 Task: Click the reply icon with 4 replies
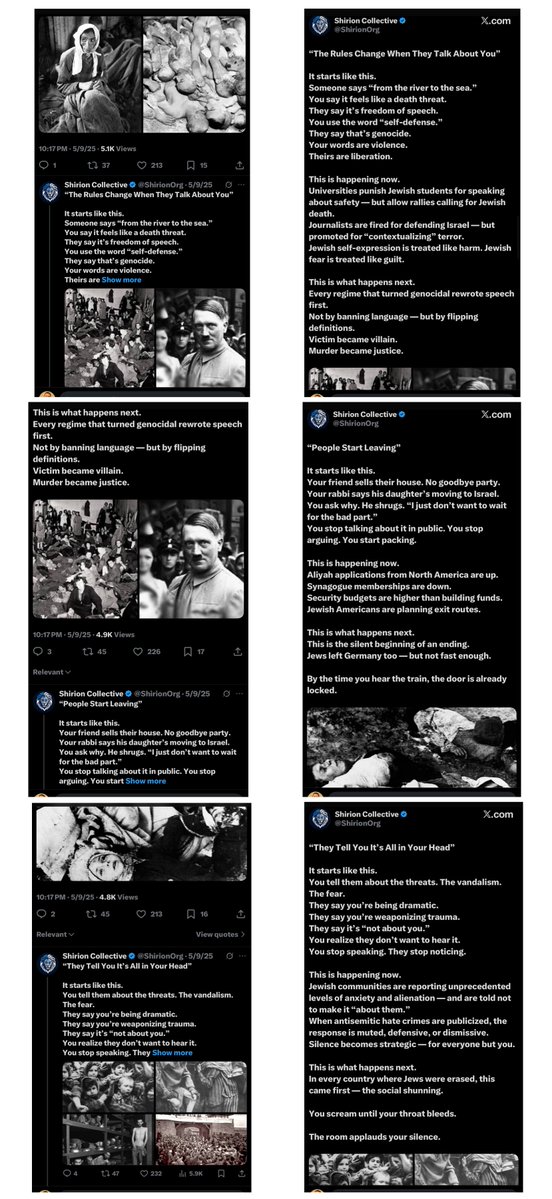click(x=67, y=1173)
